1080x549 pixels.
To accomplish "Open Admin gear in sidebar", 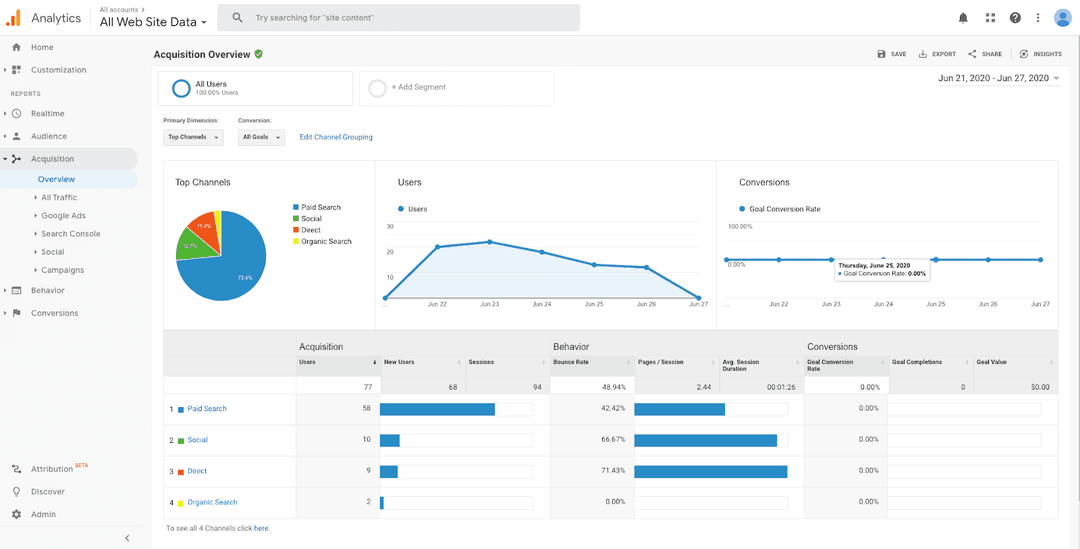I will [x=17, y=515].
